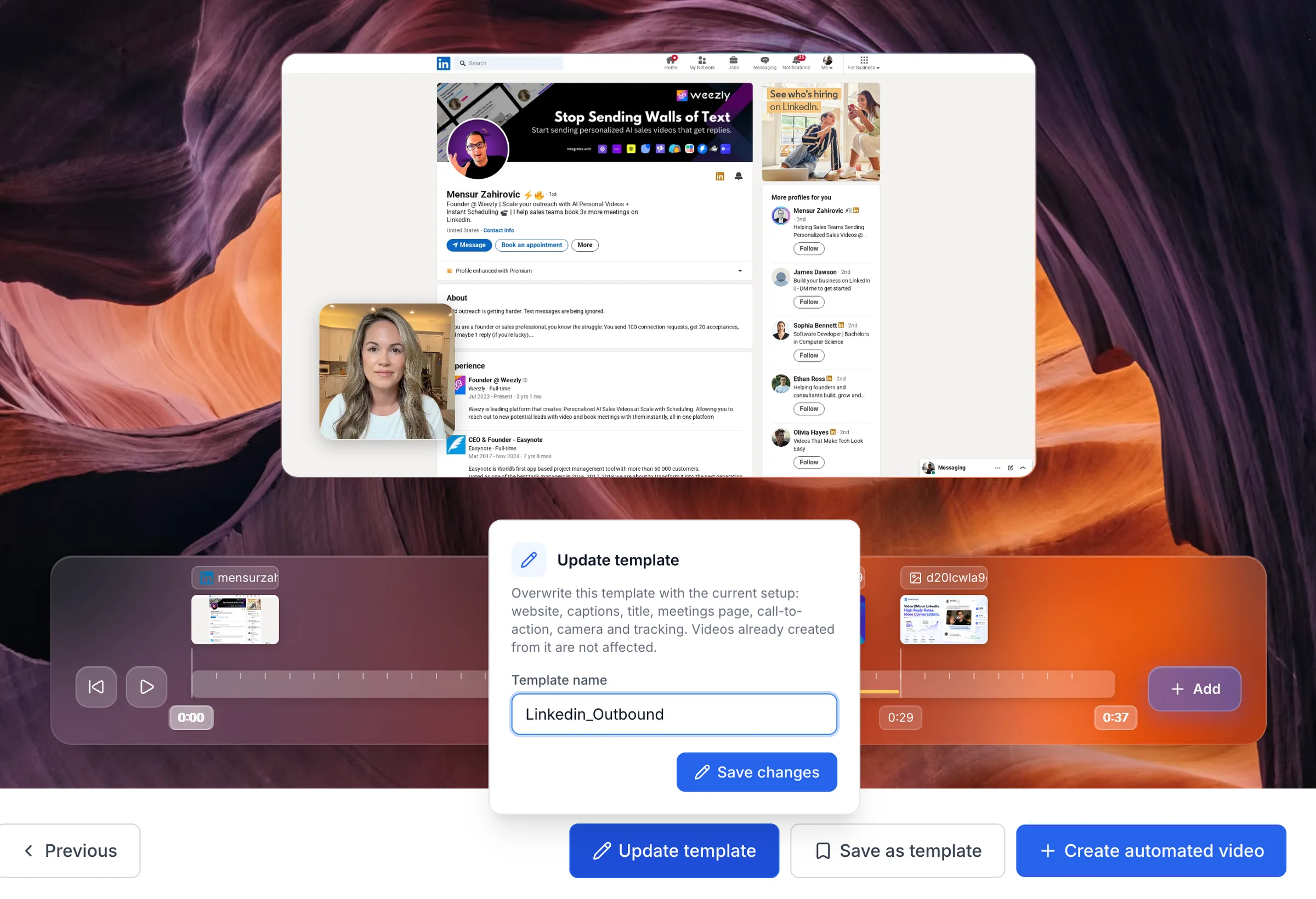Click the timeline track after the 0:29 marker
Image resolution: width=1316 pixels, height=899 pixels.
[x=1008, y=684]
